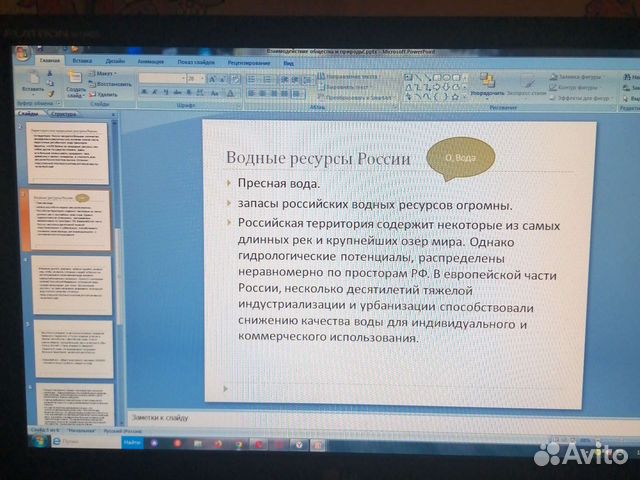Toggle Bold formatting

144,93
